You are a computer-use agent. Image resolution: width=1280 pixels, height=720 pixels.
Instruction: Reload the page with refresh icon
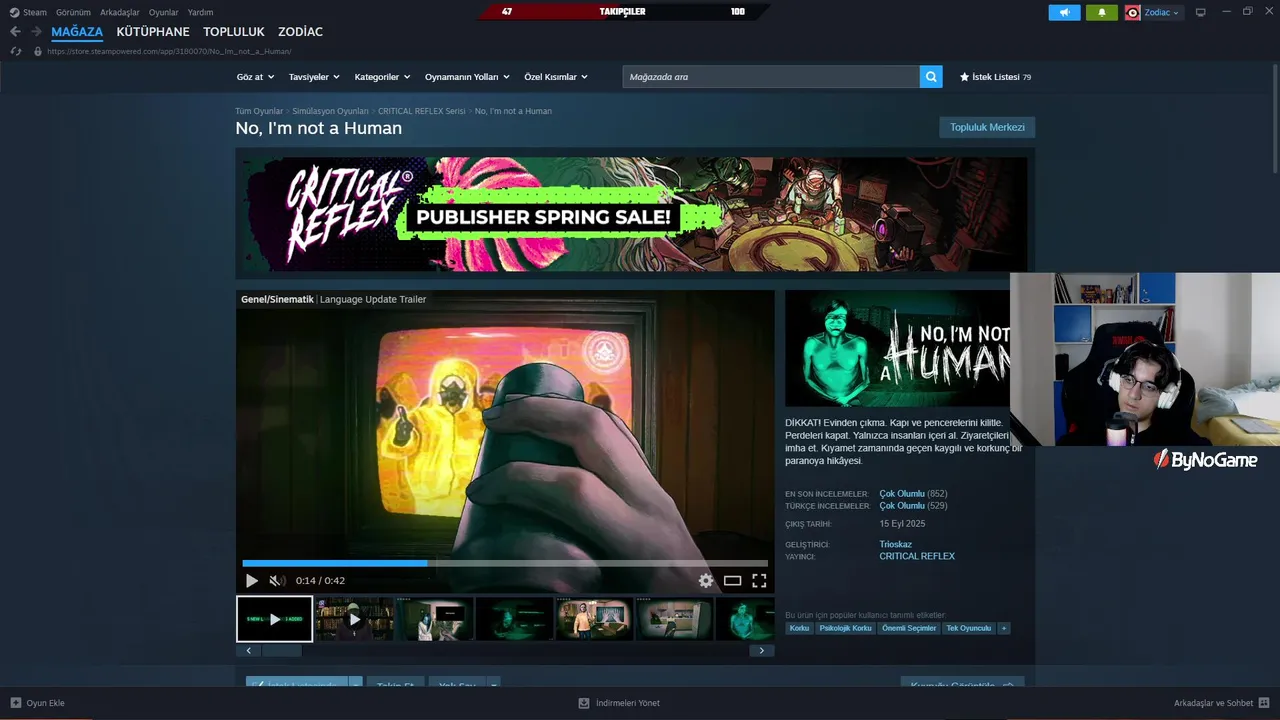15,51
